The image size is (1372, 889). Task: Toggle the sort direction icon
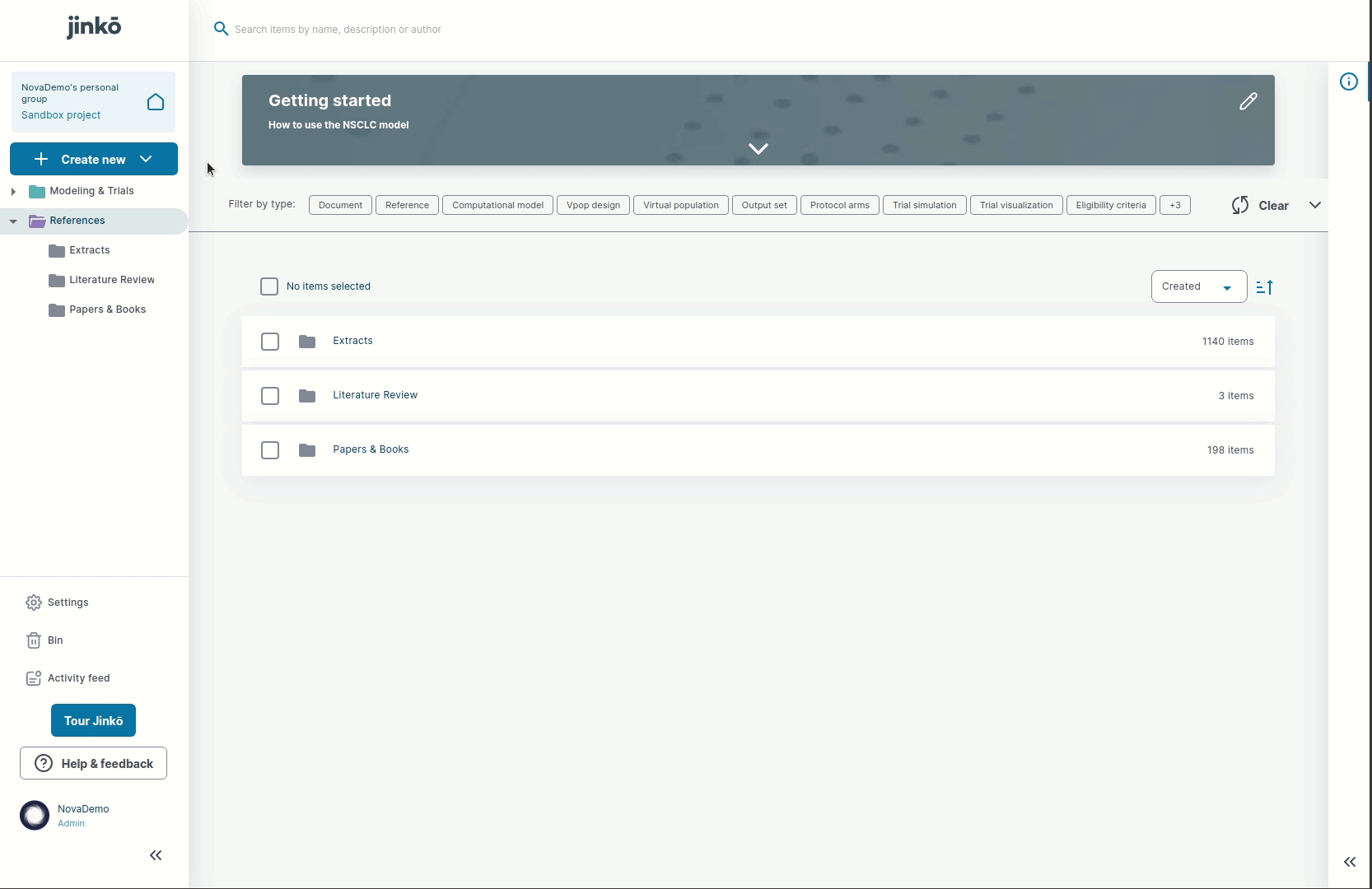(1264, 287)
